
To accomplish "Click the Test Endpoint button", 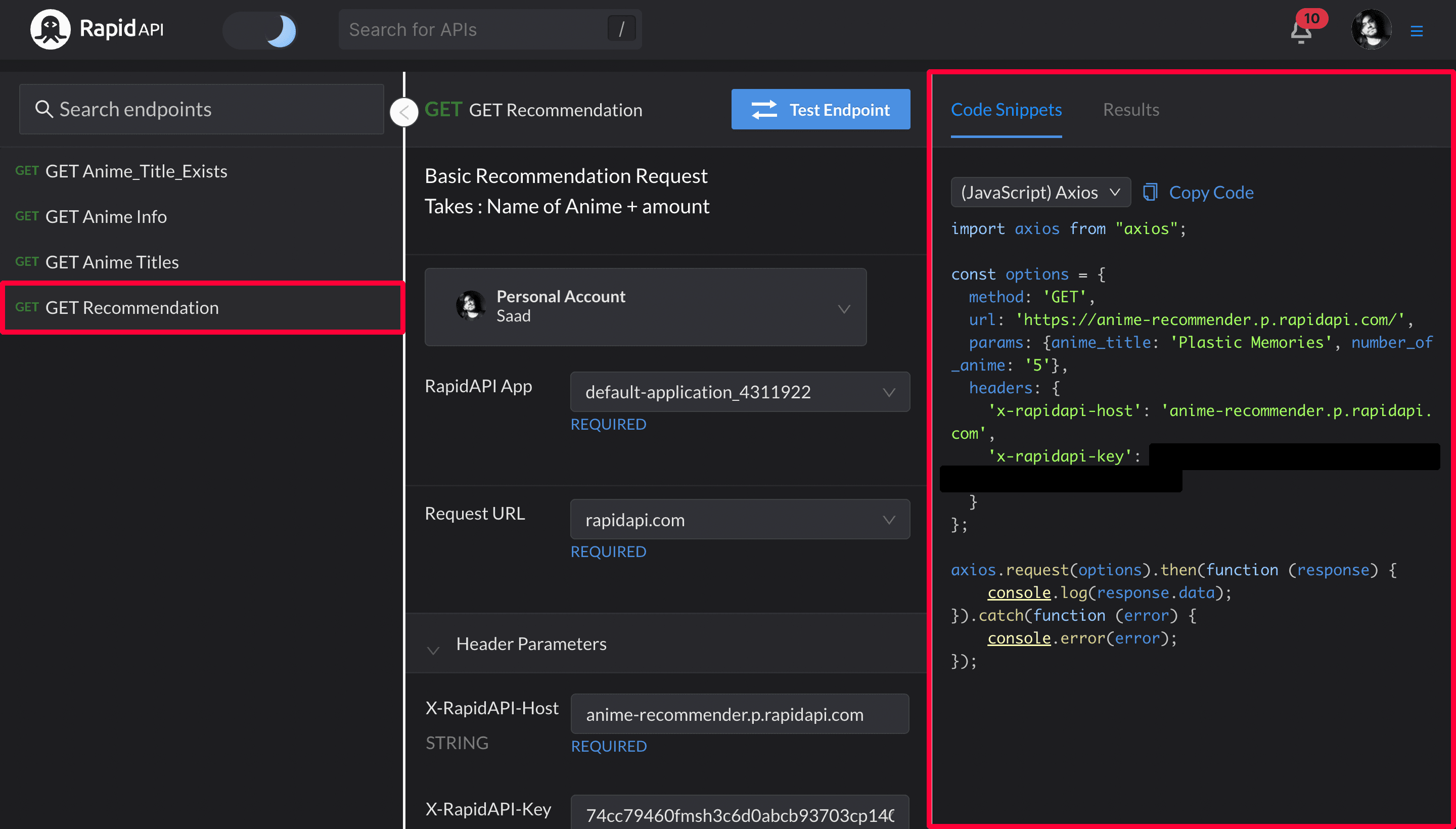I will (821, 109).
